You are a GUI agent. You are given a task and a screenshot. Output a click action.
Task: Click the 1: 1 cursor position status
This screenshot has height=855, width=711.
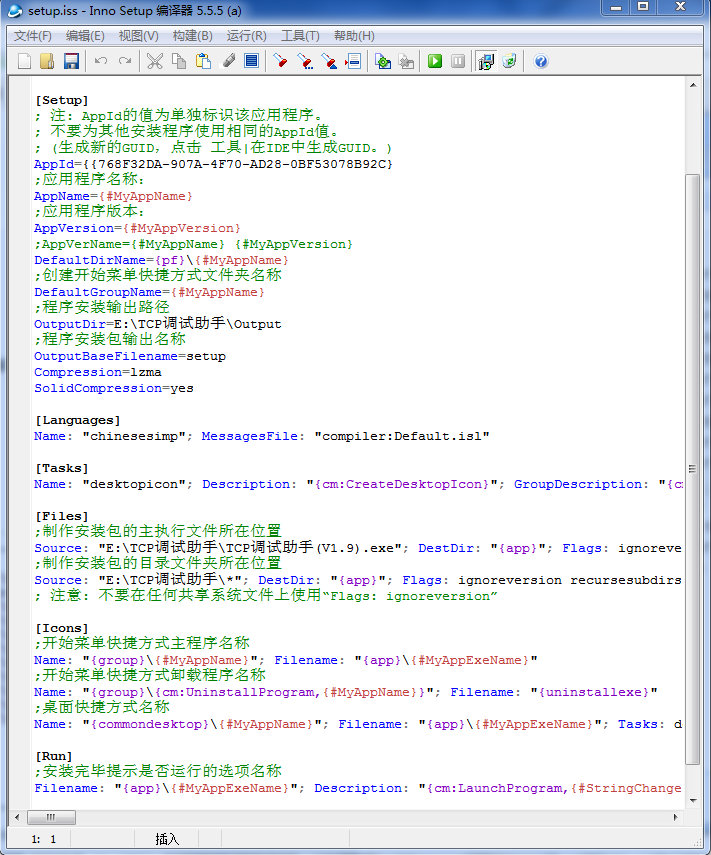tap(43, 839)
